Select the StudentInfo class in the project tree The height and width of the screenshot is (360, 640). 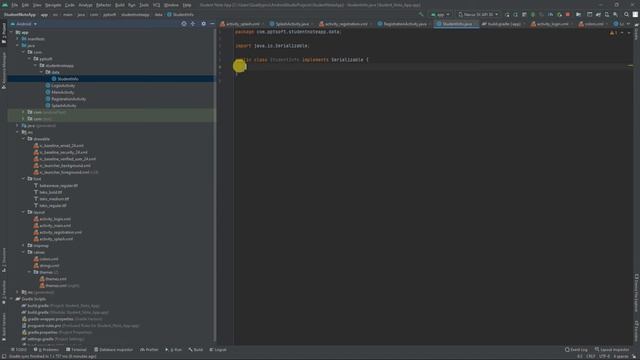(68, 79)
